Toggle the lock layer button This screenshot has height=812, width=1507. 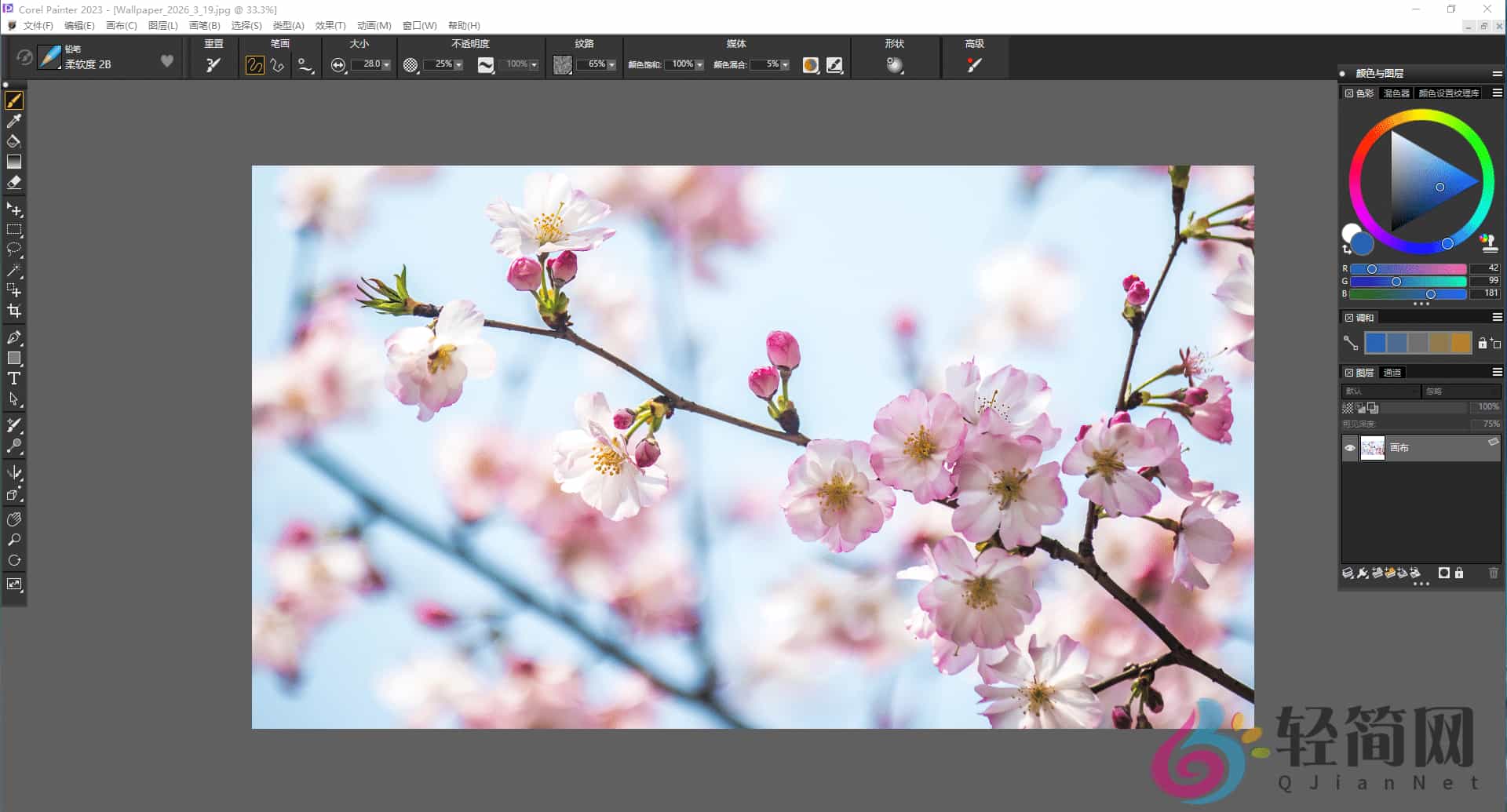[1459, 573]
